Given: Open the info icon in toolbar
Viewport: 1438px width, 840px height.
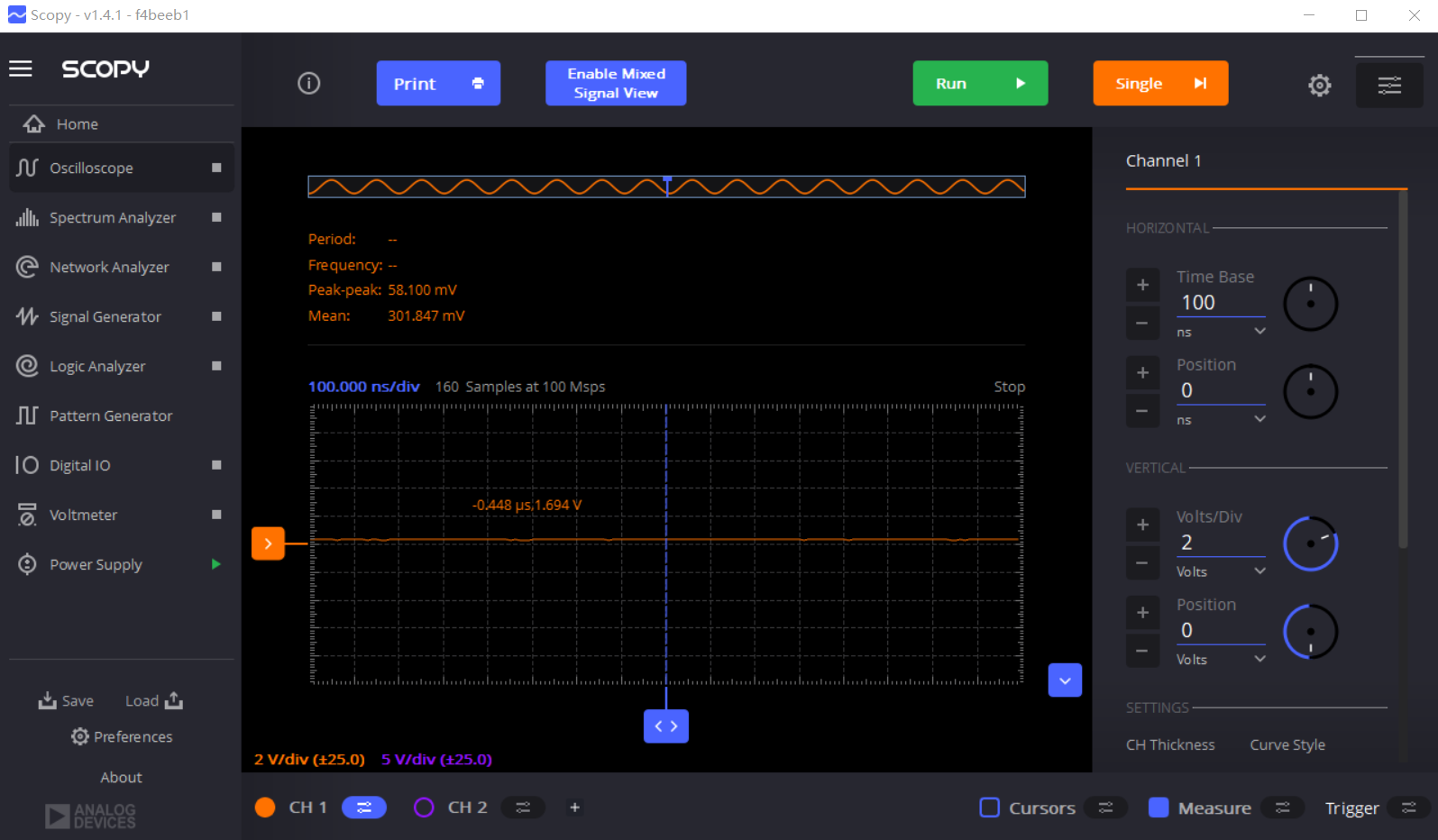Looking at the screenshot, I should [309, 84].
